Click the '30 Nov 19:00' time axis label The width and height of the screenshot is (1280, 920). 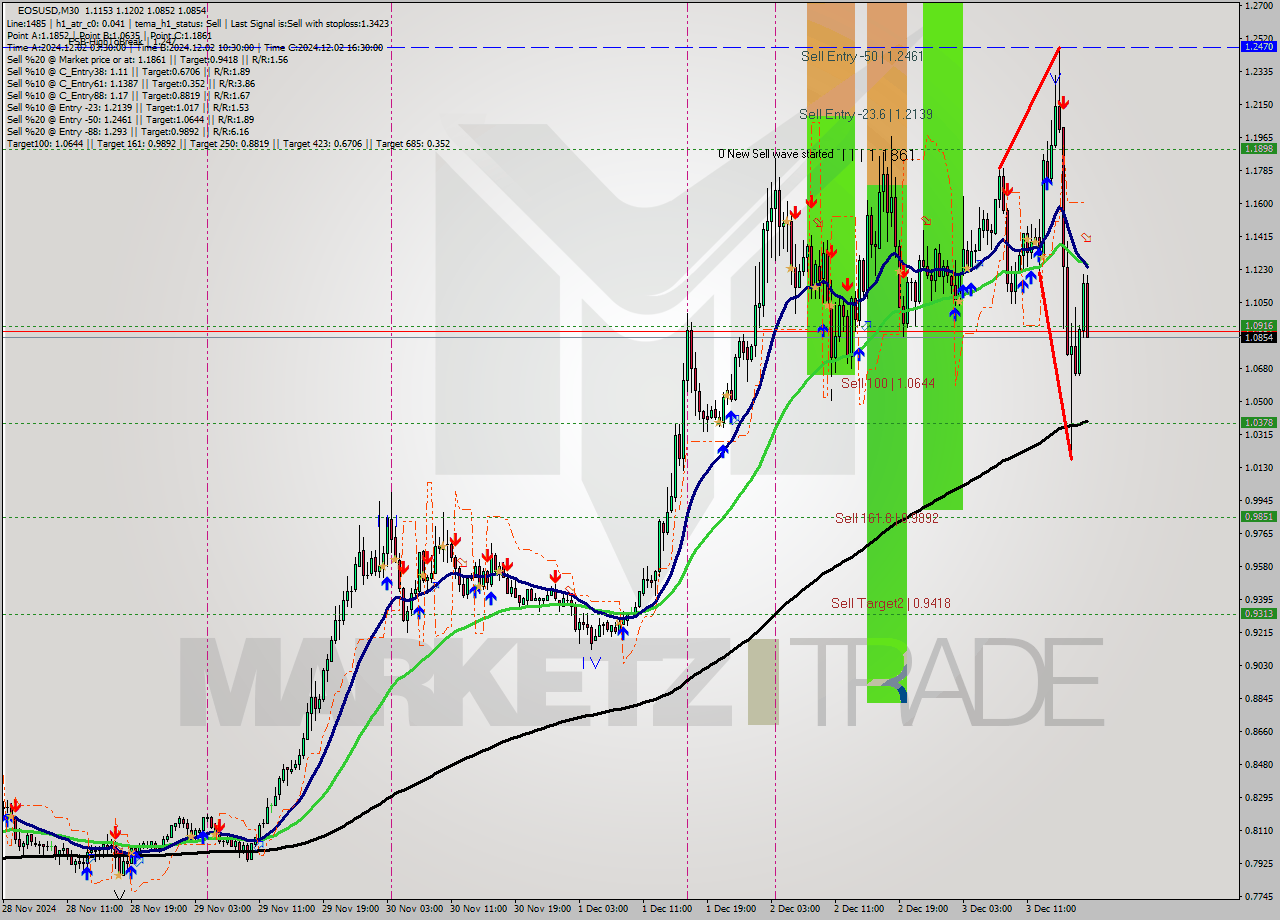(543, 909)
